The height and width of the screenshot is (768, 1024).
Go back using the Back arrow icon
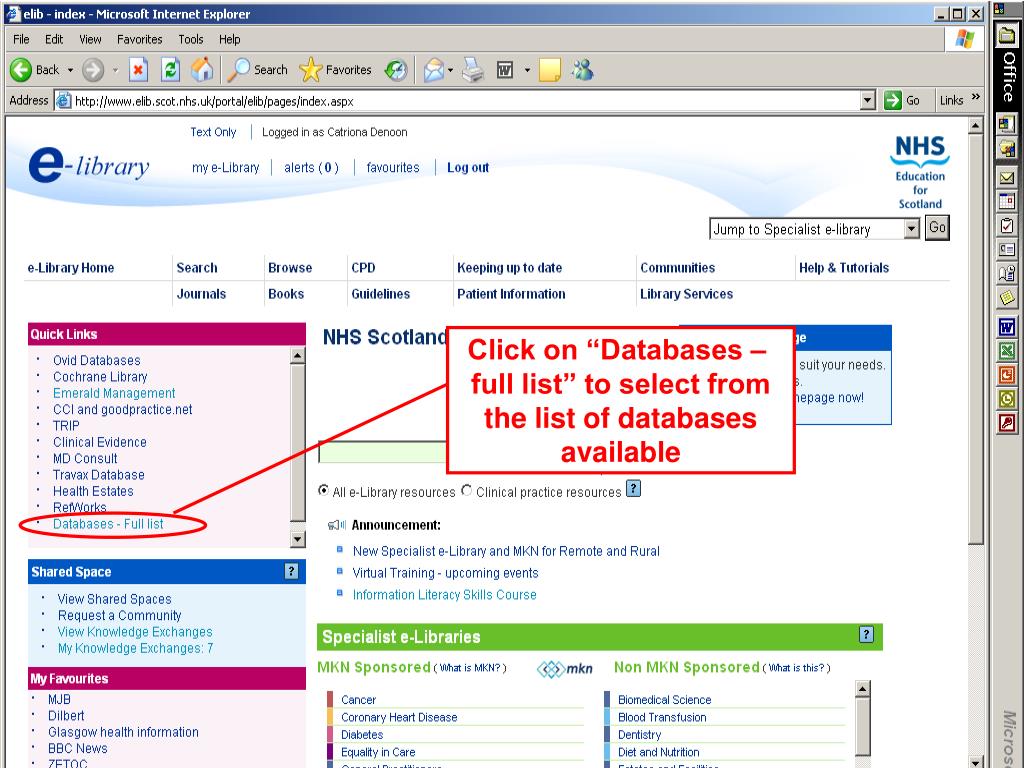(21, 70)
